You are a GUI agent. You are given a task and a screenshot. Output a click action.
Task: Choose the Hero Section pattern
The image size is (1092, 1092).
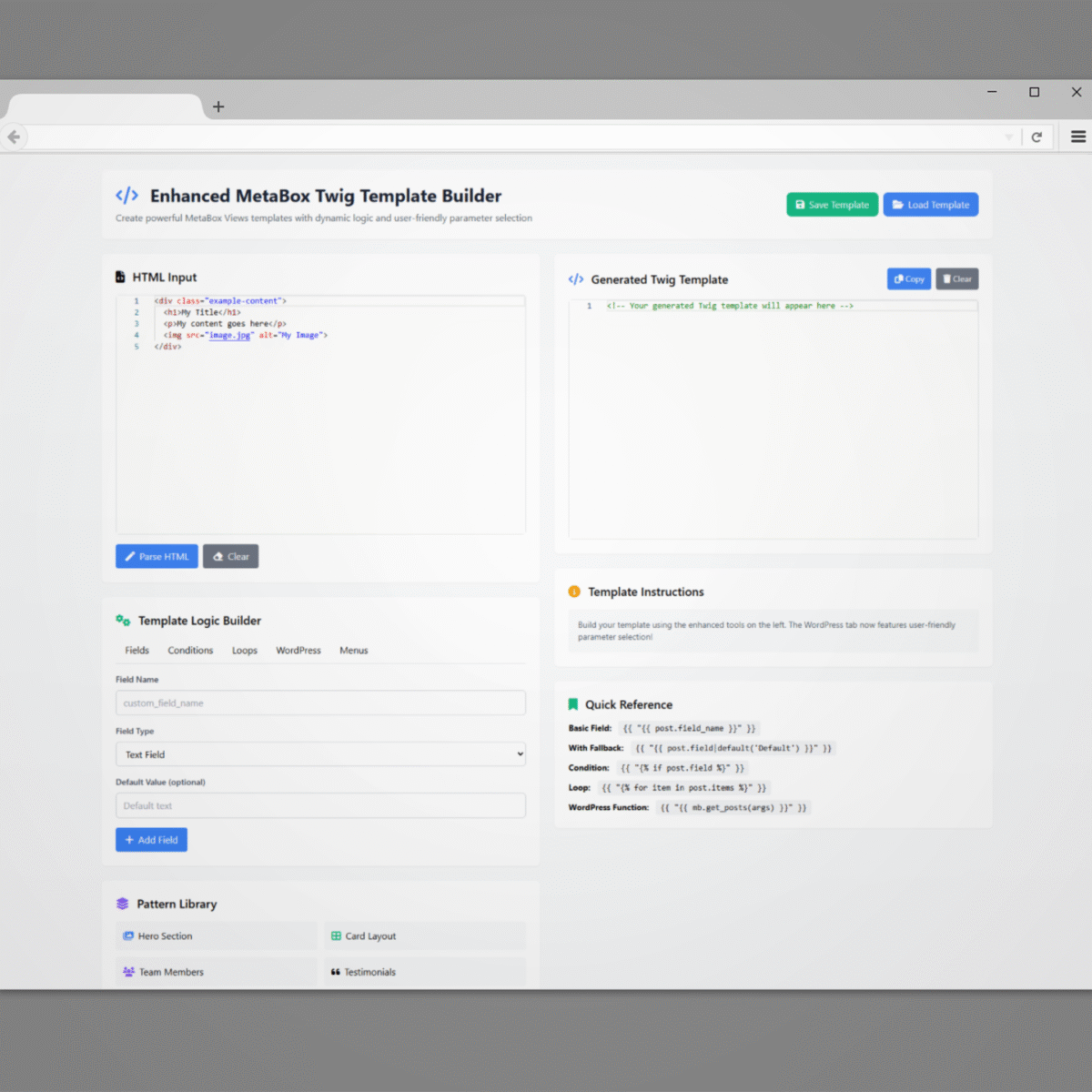click(x=217, y=935)
